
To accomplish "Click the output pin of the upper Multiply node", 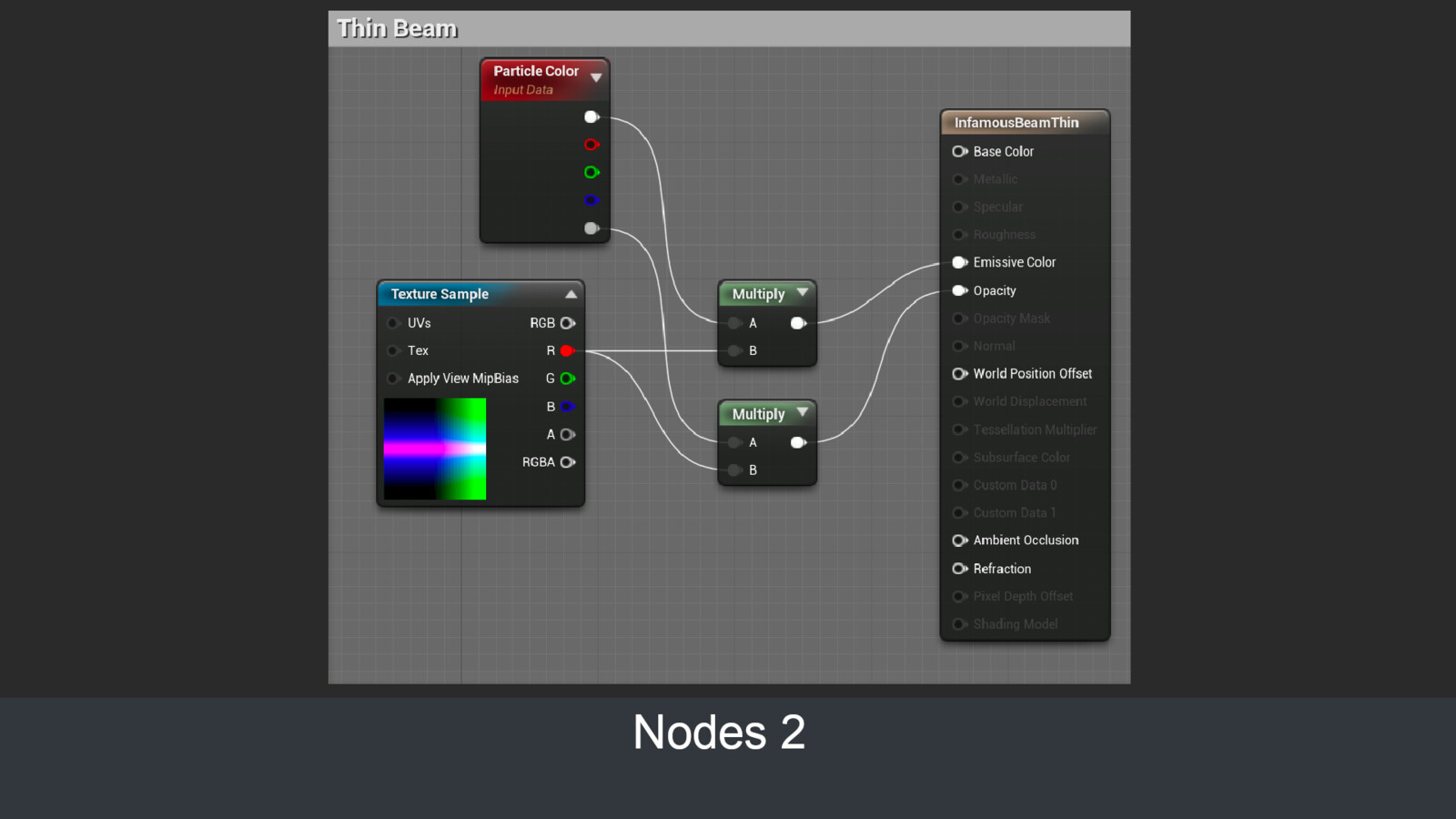I will [x=798, y=323].
